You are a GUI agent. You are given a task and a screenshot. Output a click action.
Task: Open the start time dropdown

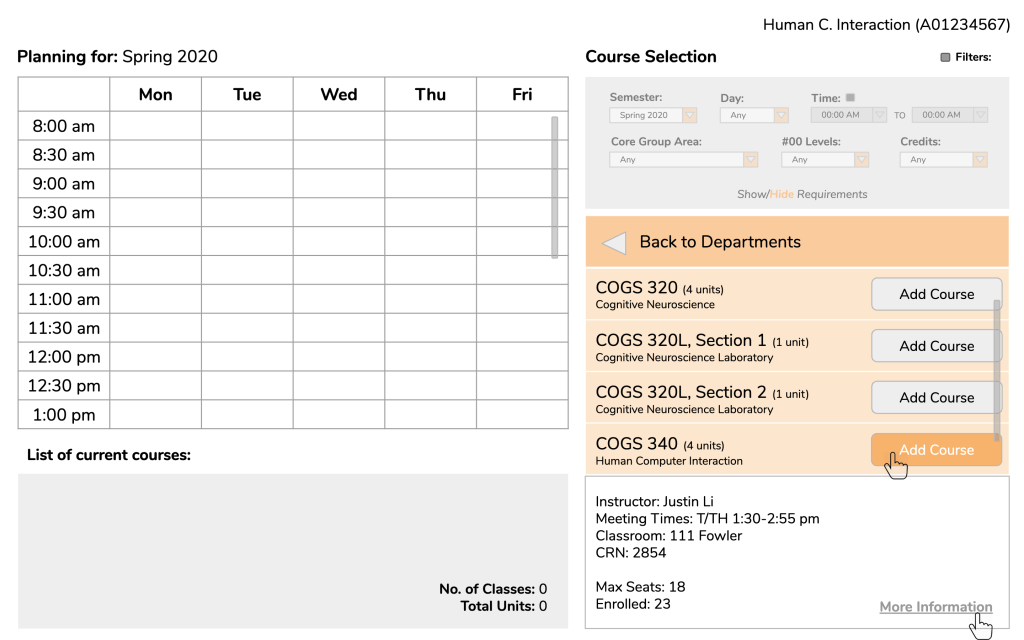coord(848,115)
